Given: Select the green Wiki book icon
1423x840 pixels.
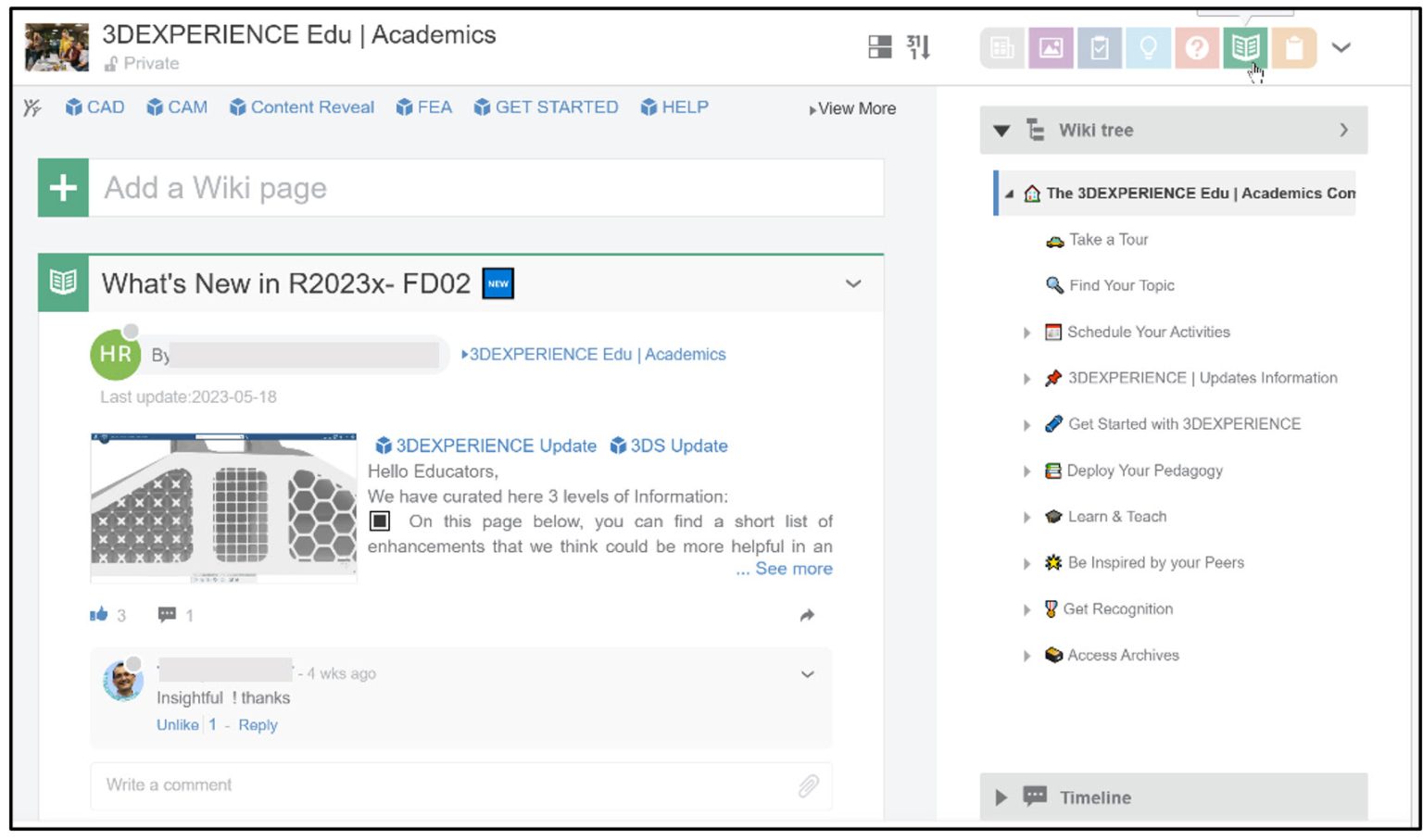Looking at the screenshot, I should pos(1246,48).
